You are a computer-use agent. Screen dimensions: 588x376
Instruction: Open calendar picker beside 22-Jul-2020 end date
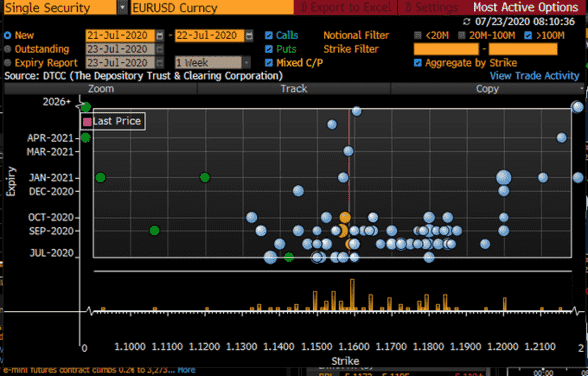coord(249,36)
